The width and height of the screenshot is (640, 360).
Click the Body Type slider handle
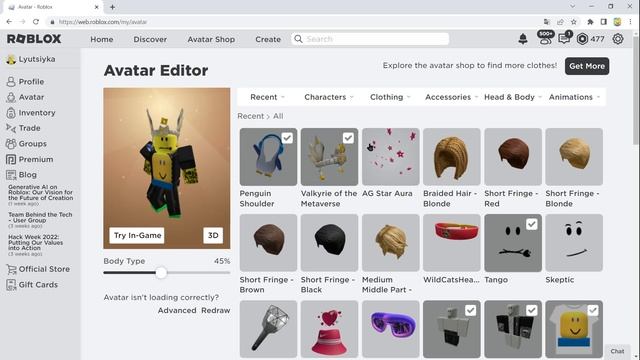[x=161, y=273]
